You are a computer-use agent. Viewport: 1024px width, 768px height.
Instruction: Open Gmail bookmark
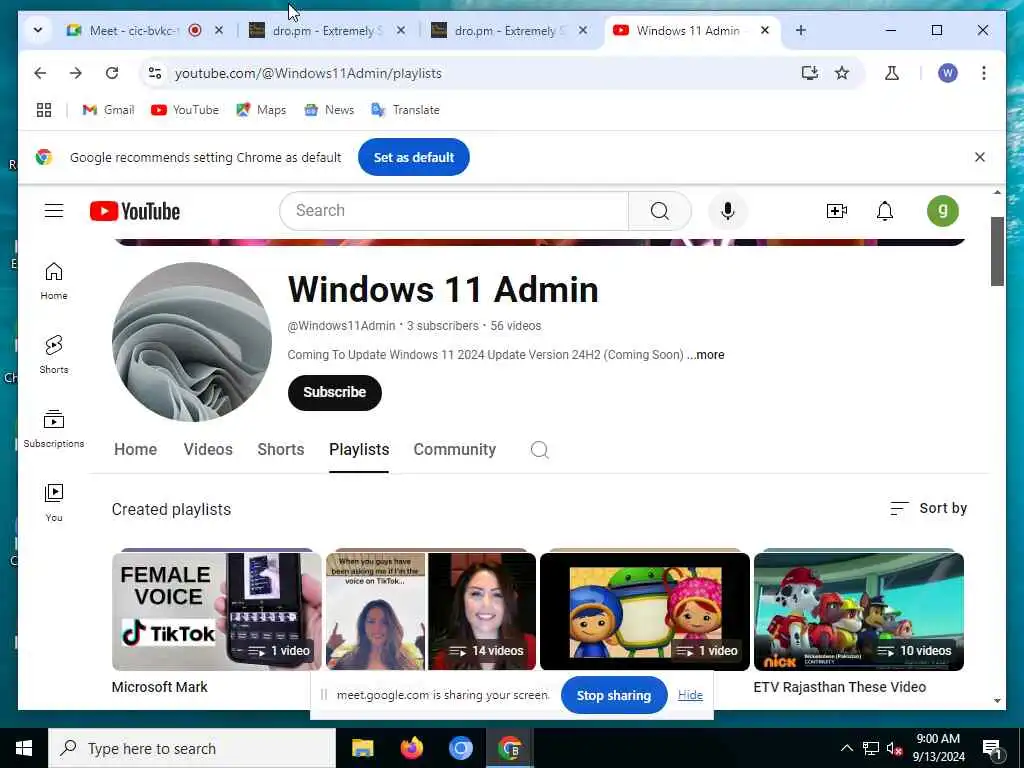108,110
